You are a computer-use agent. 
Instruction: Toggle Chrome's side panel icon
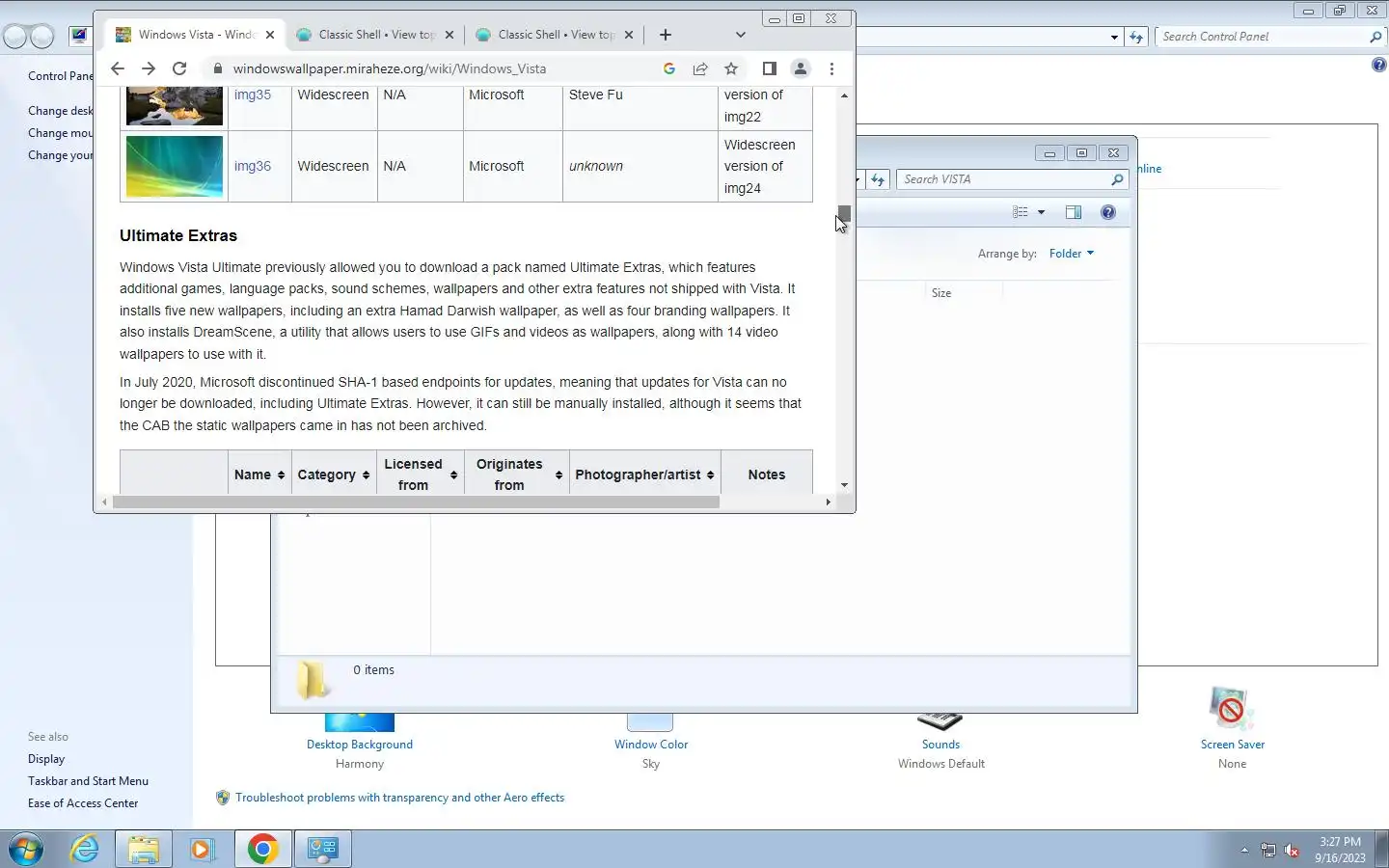point(769,68)
